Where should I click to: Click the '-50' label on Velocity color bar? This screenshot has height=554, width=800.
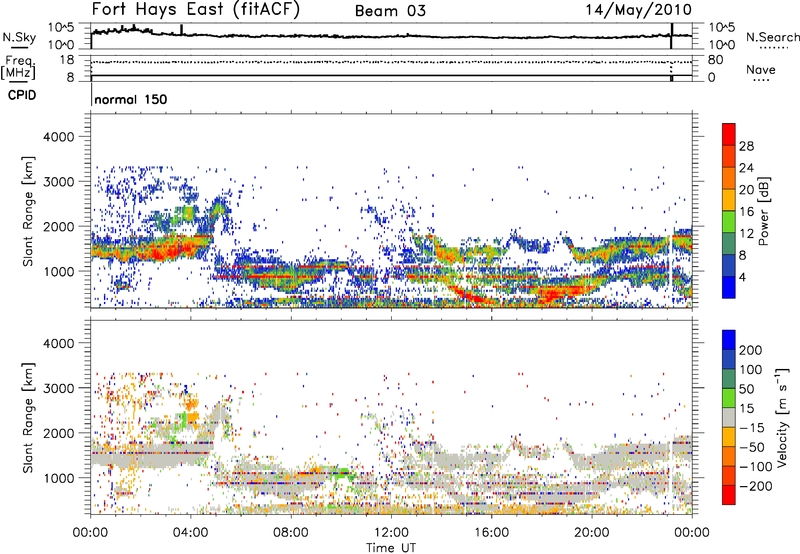[752, 447]
